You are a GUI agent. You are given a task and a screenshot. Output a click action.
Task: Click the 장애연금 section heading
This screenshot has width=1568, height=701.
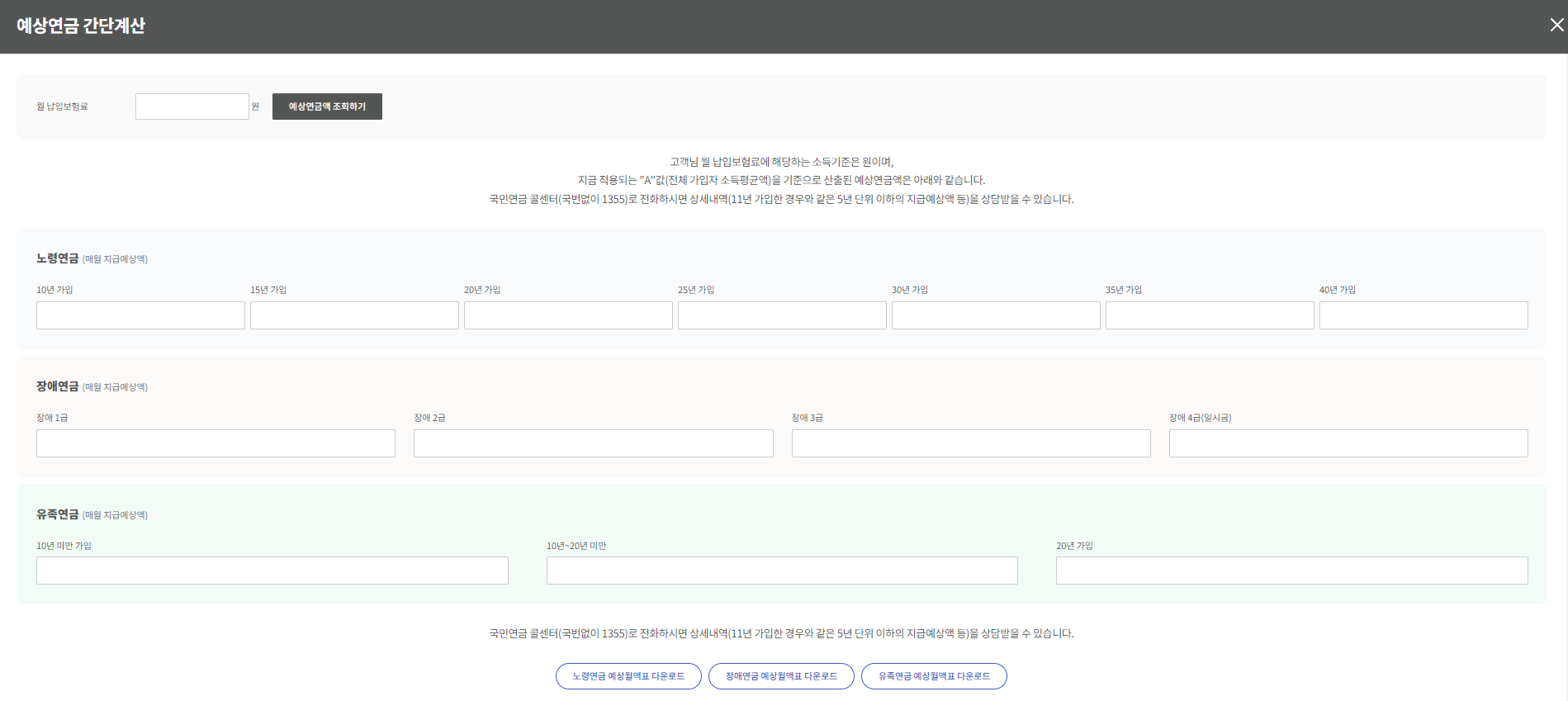(57, 386)
